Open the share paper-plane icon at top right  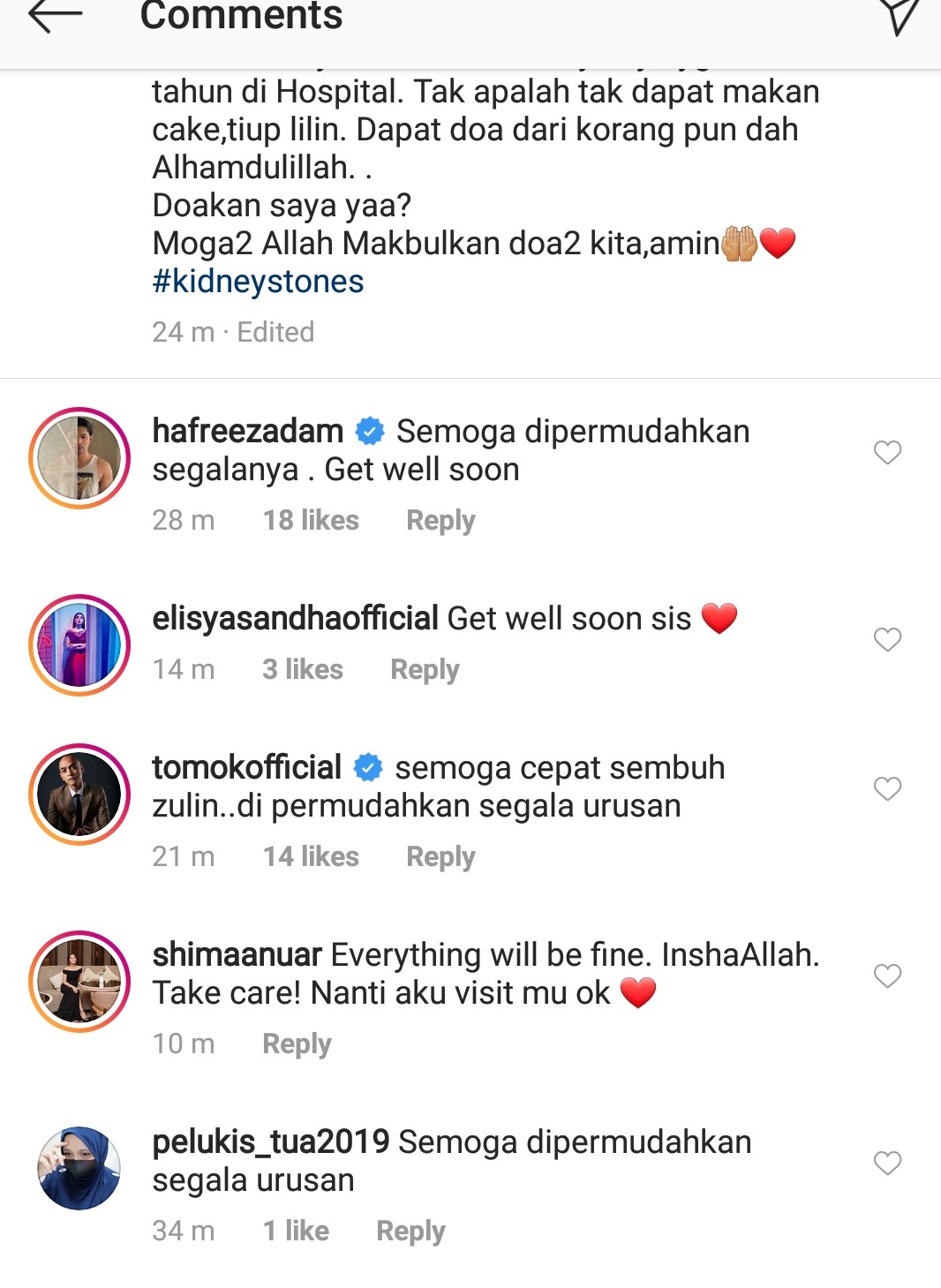[900, 16]
